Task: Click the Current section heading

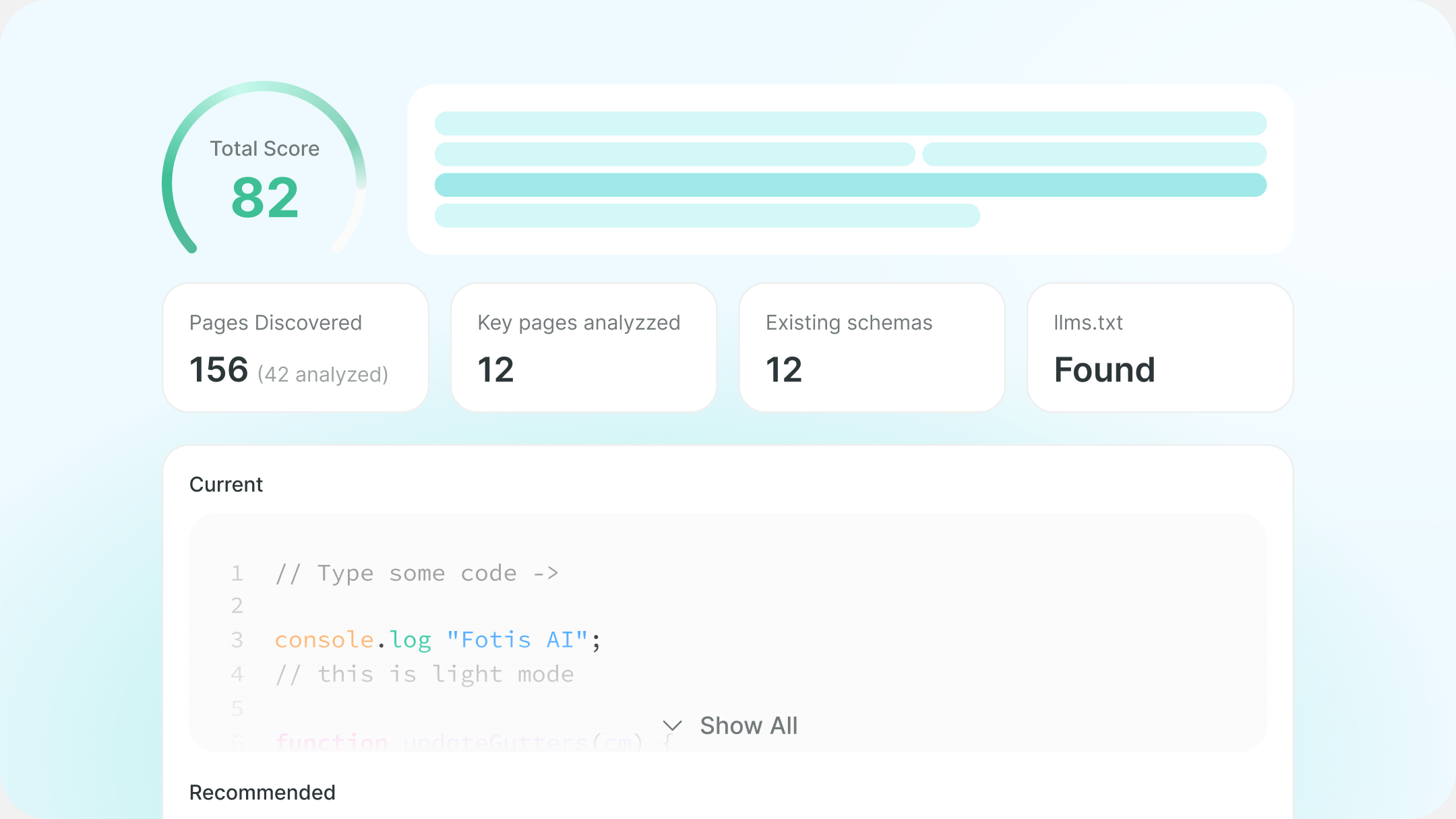Action: click(226, 485)
